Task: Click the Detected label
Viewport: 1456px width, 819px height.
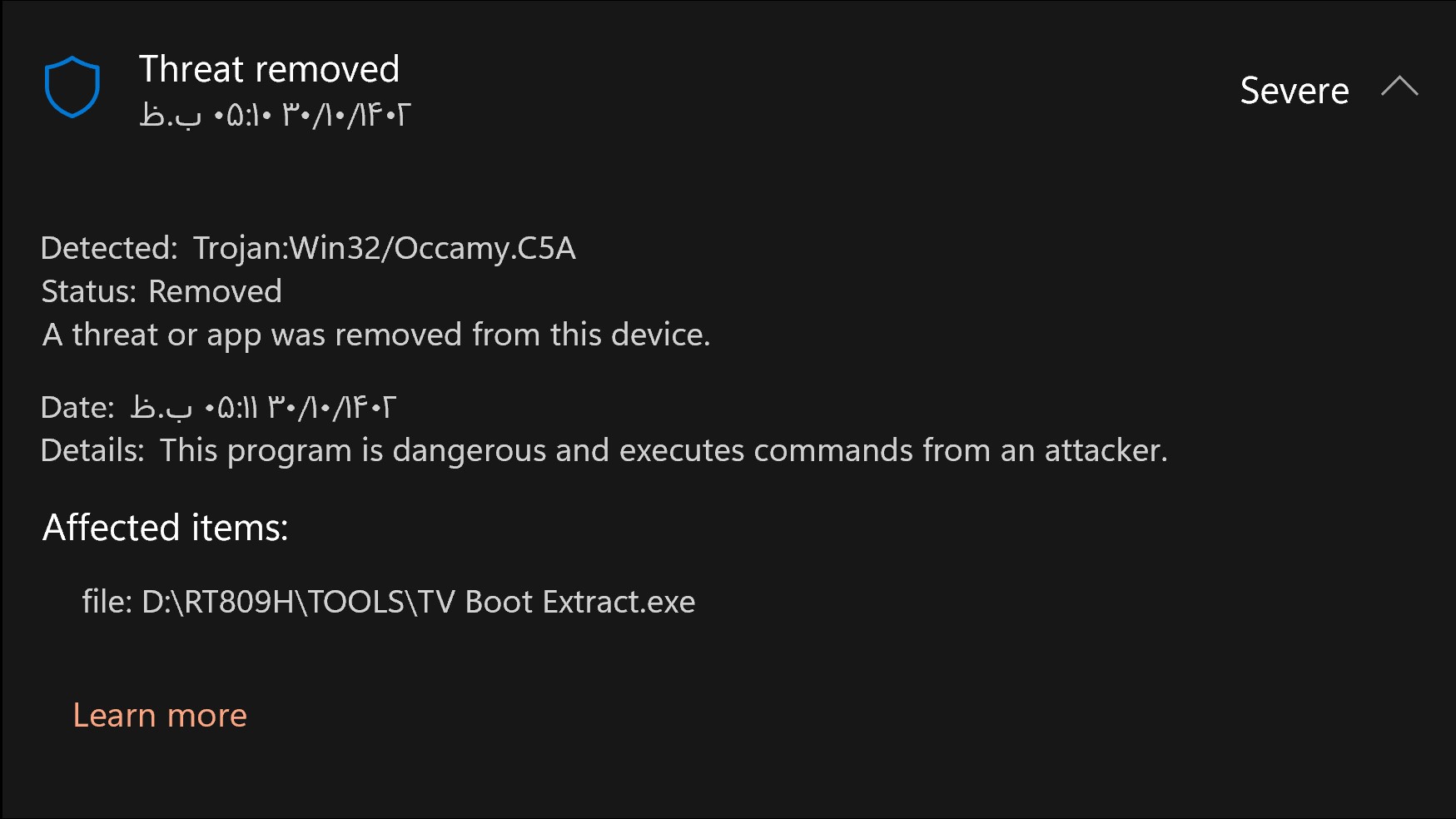Action: point(109,248)
